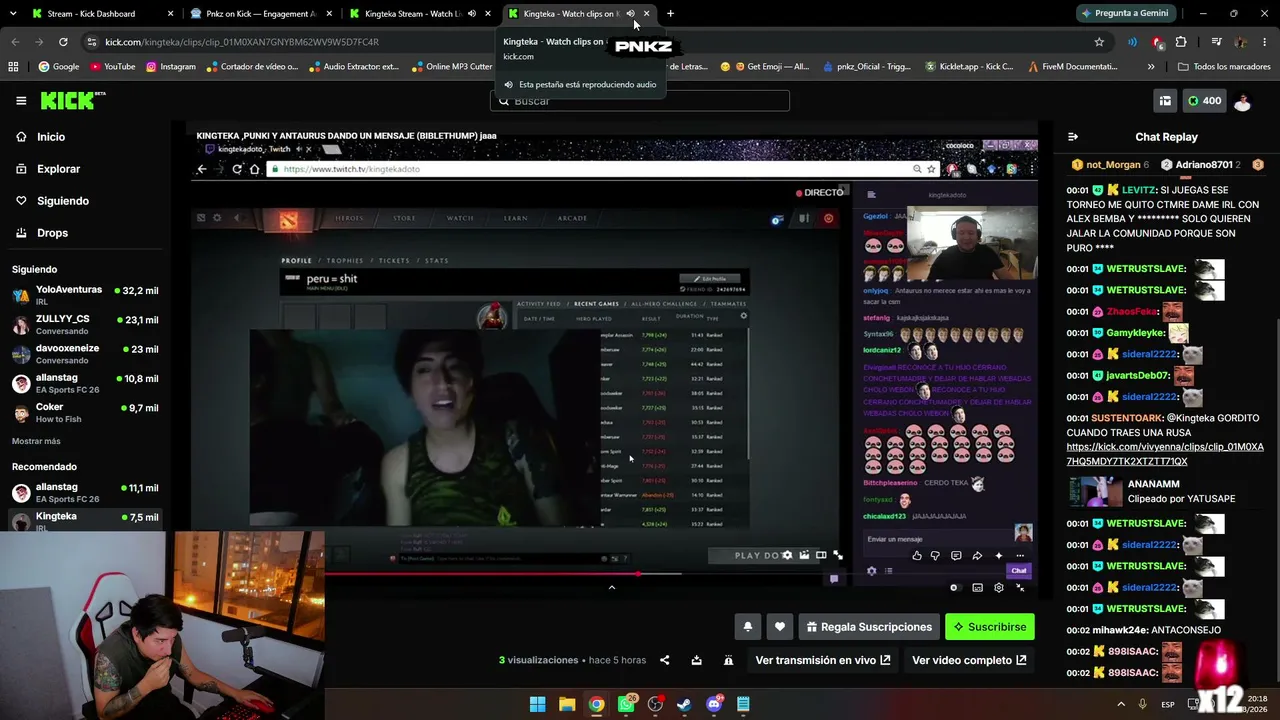Switch to Kingteka Stream Watch Live tab
The width and height of the screenshot is (1280, 720).
tap(419, 14)
